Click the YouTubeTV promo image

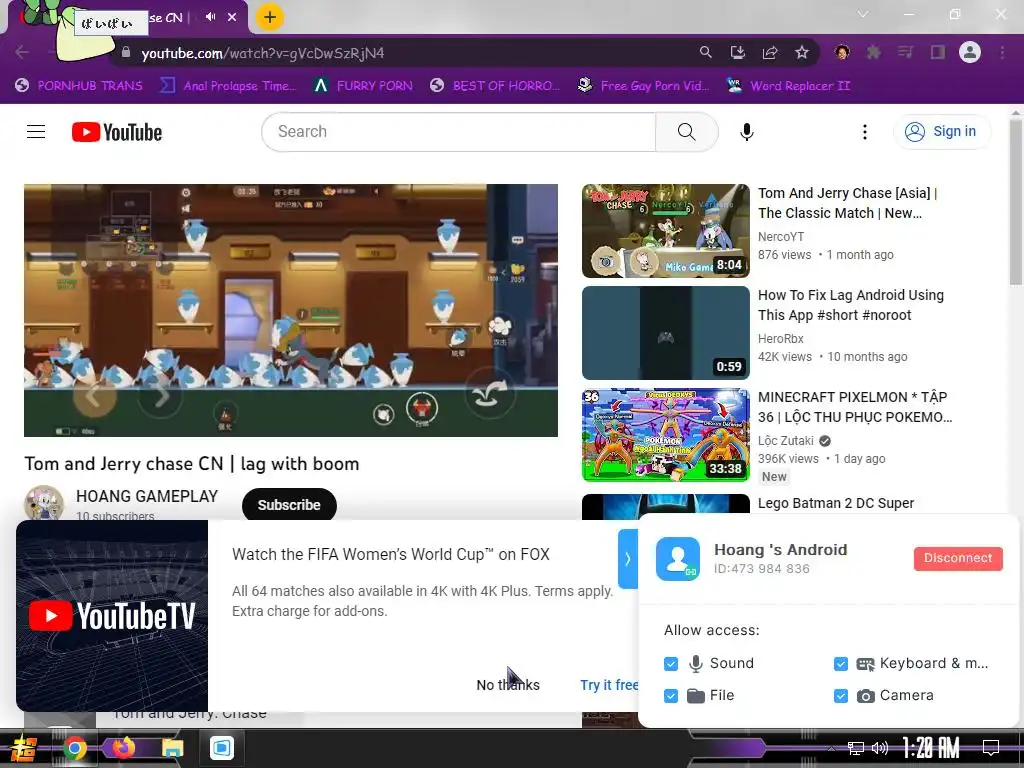tap(112, 616)
